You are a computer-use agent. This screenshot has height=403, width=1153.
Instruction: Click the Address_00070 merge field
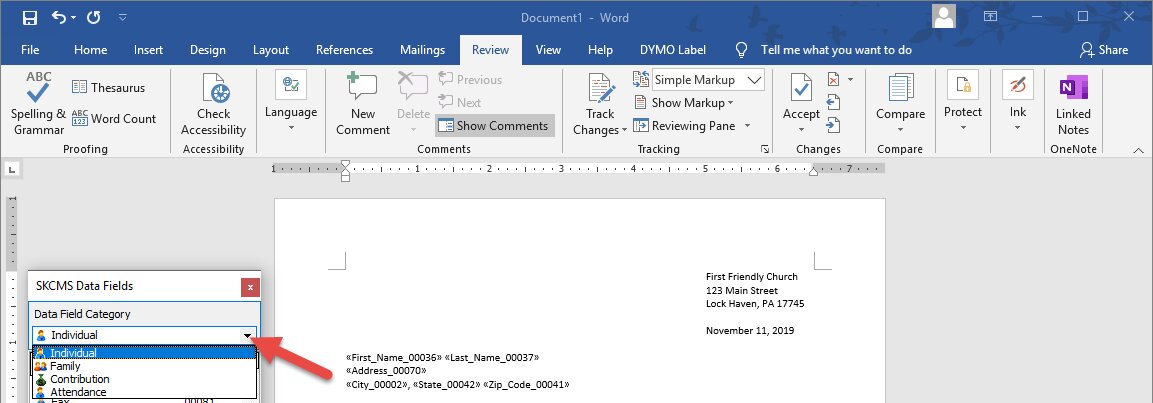(x=386, y=371)
